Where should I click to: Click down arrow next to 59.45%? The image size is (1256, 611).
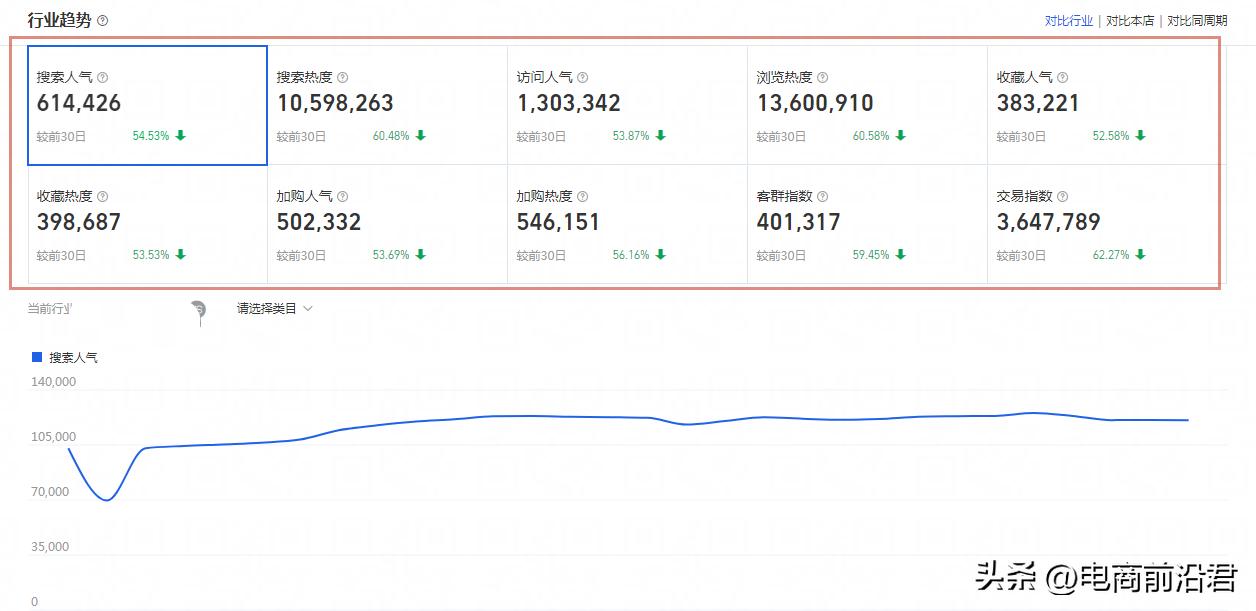[901, 255]
